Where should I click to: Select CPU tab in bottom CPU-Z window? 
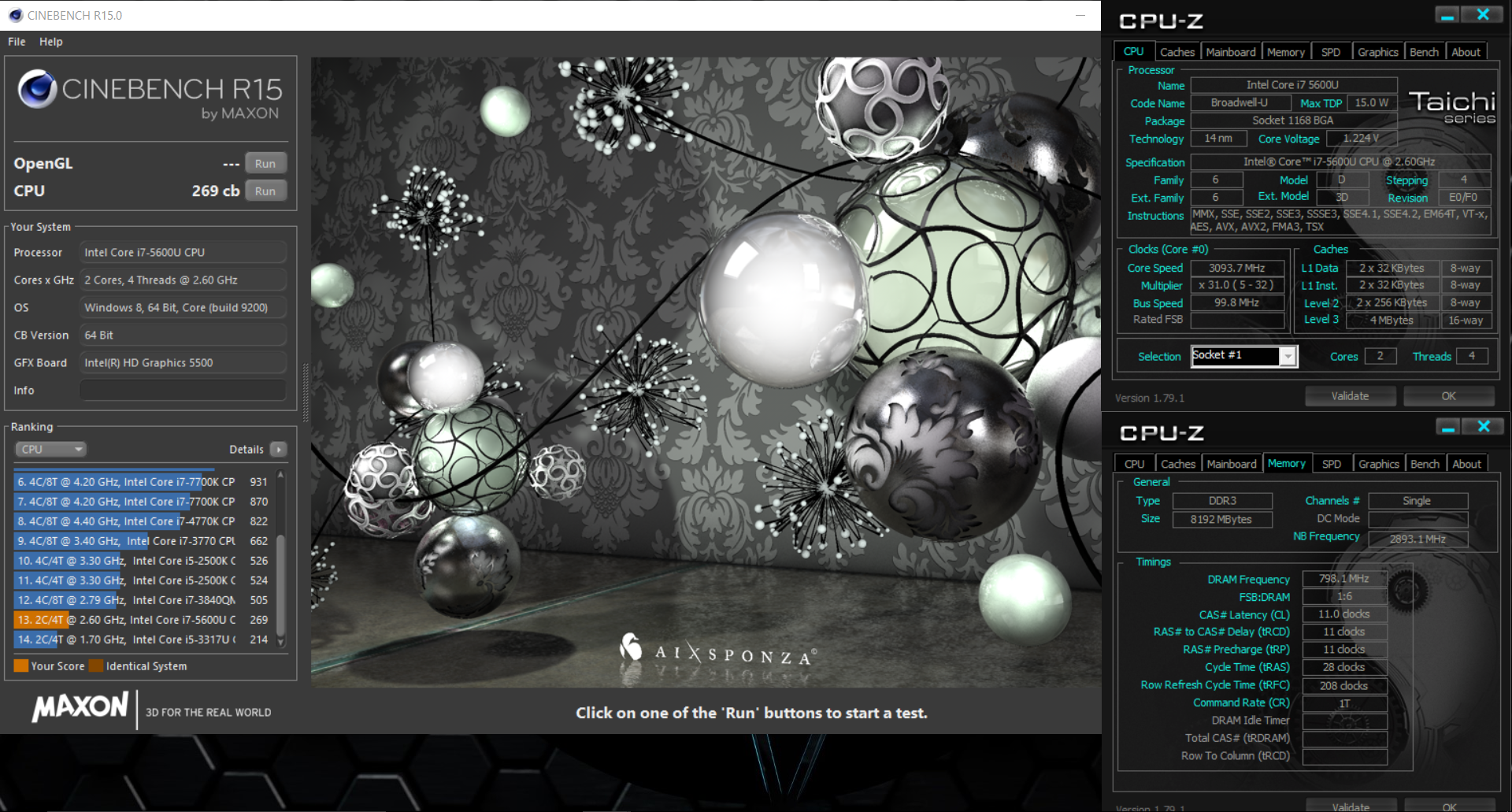1135,464
